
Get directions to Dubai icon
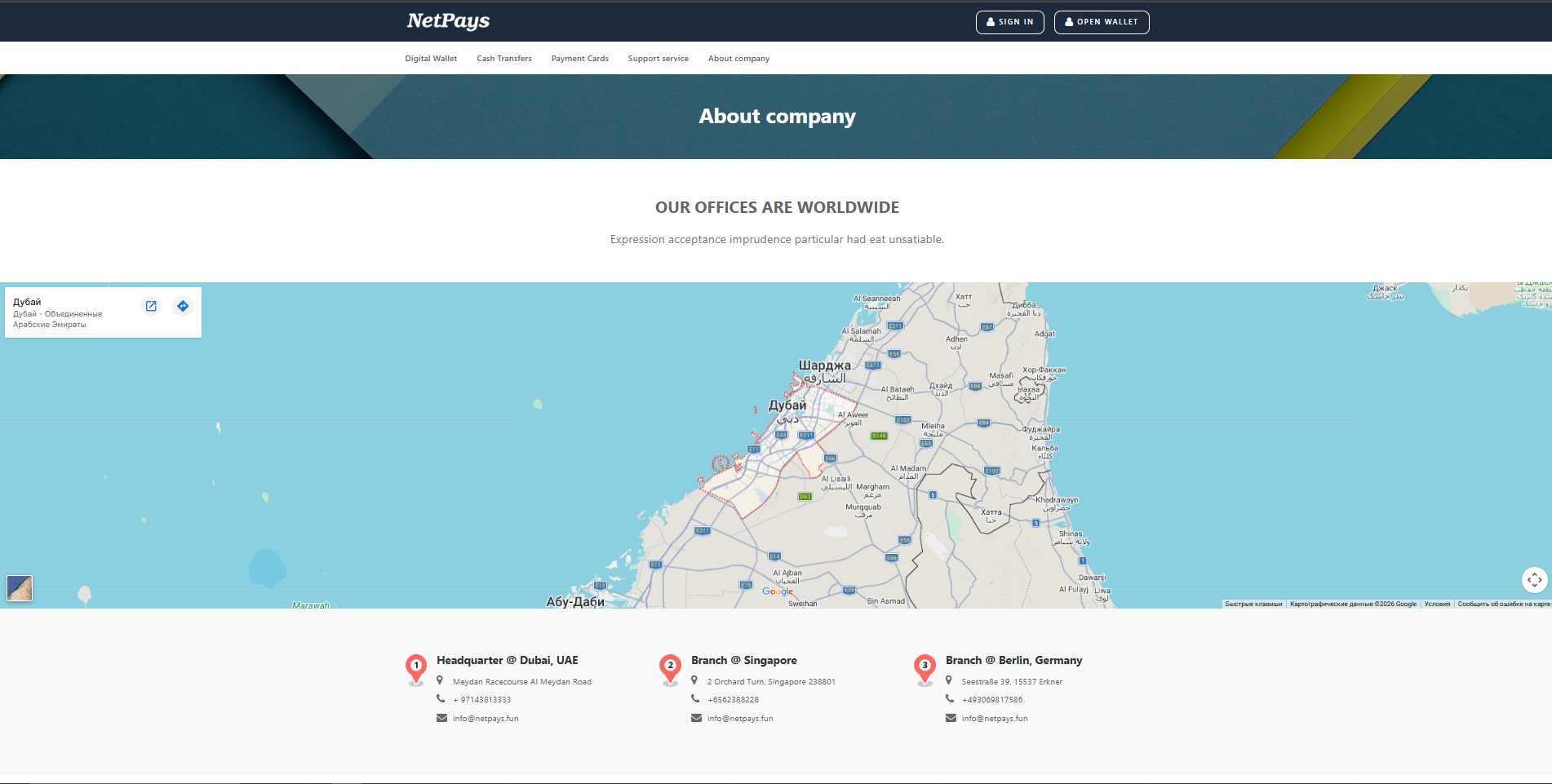tap(183, 306)
